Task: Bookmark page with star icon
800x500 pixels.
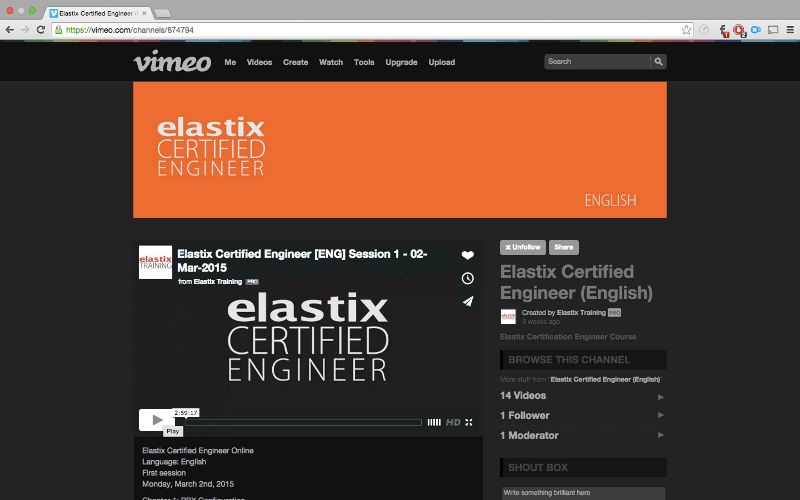Action: click(x=686, y=30)
